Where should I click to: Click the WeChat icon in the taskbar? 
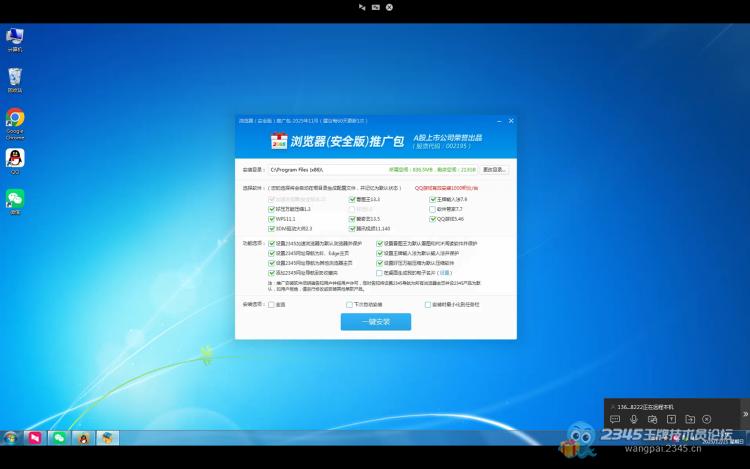point(59,438)
